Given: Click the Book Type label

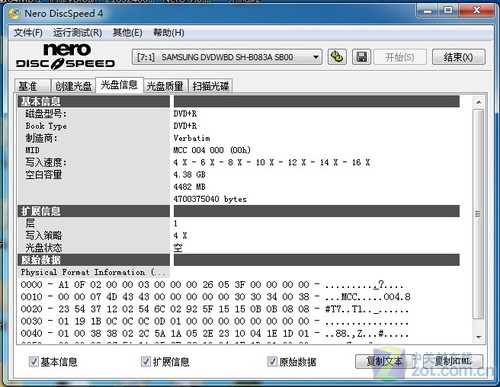Looking at the screenshot, I should 46,126.
